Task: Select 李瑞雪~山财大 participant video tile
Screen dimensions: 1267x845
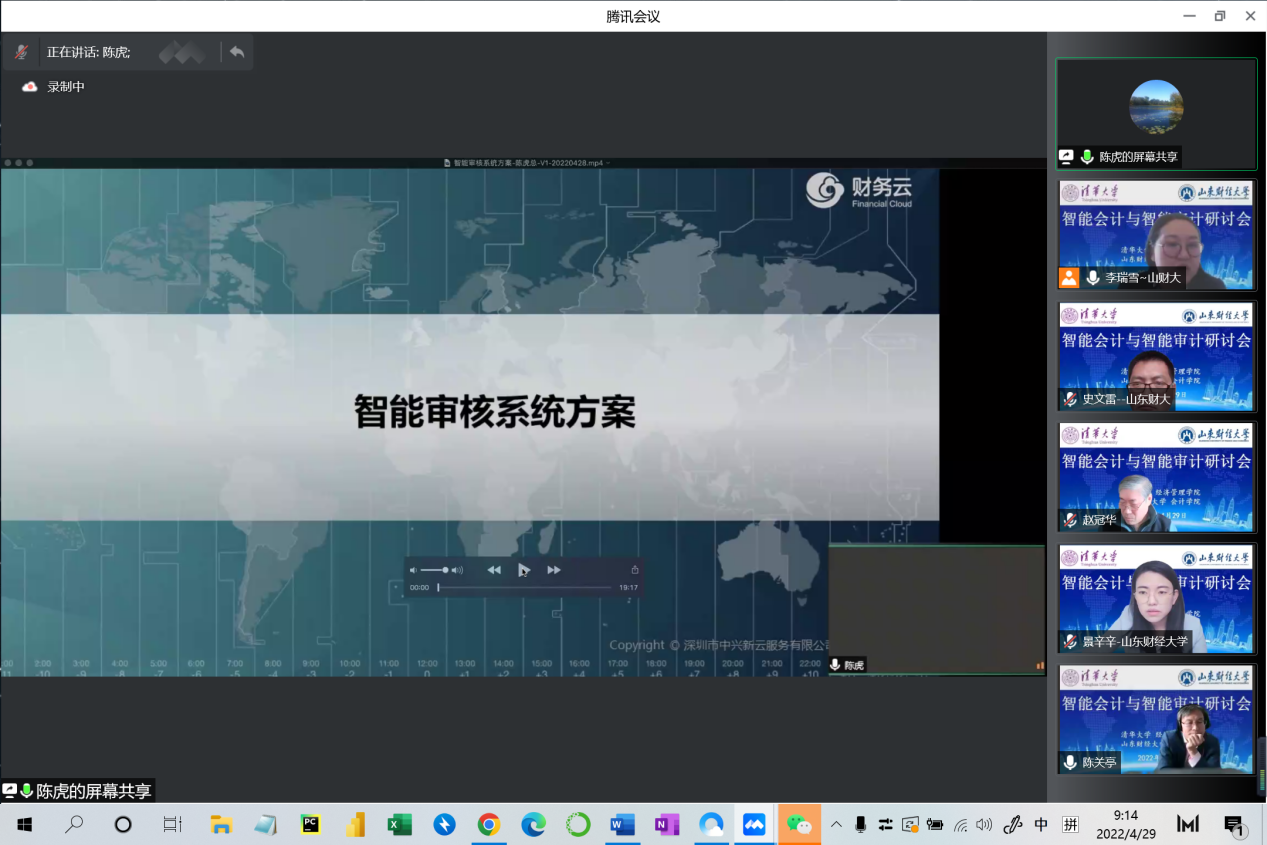Action: pos(1156,235)
